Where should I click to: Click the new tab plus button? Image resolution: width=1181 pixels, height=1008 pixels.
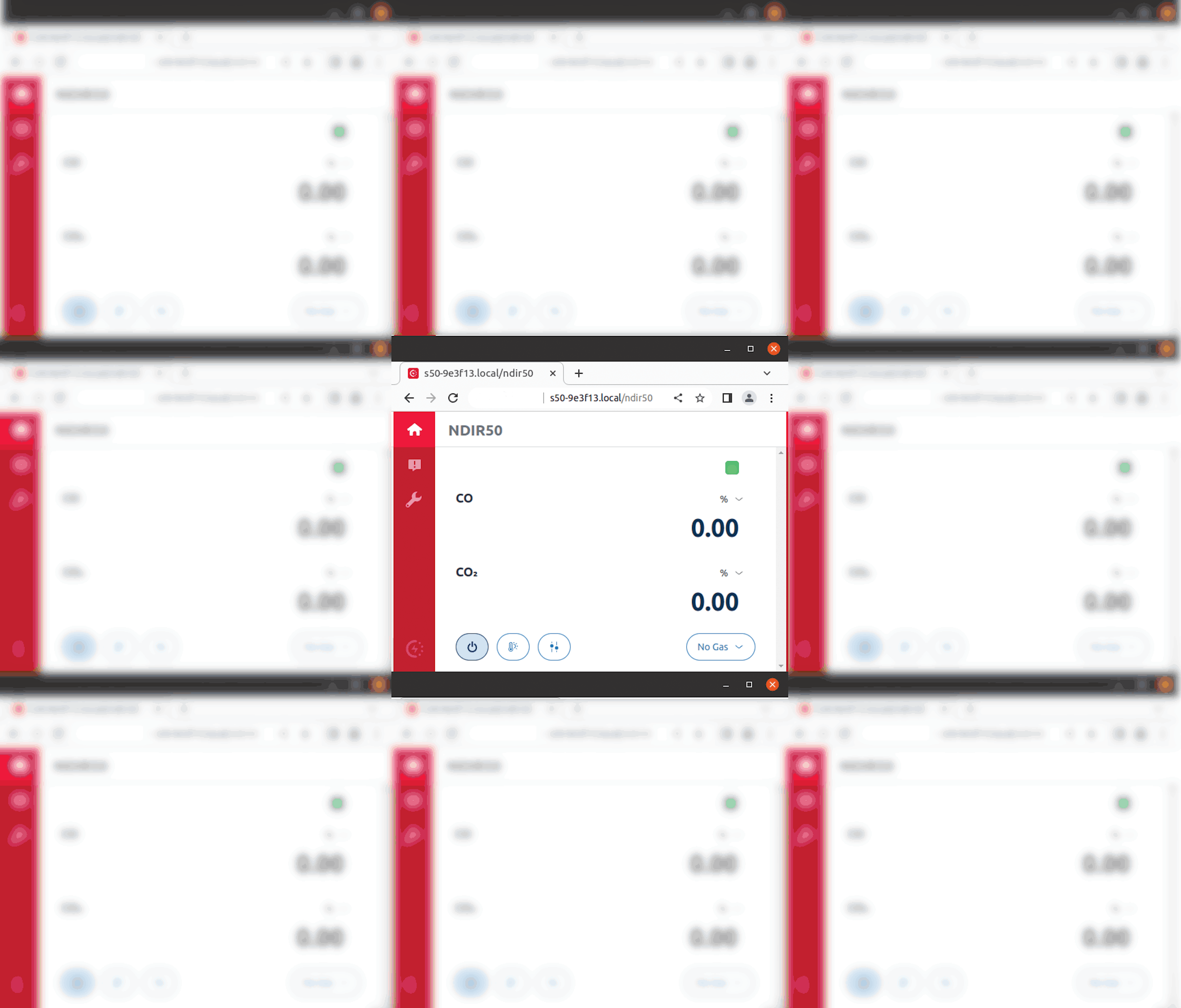(579, 372)
